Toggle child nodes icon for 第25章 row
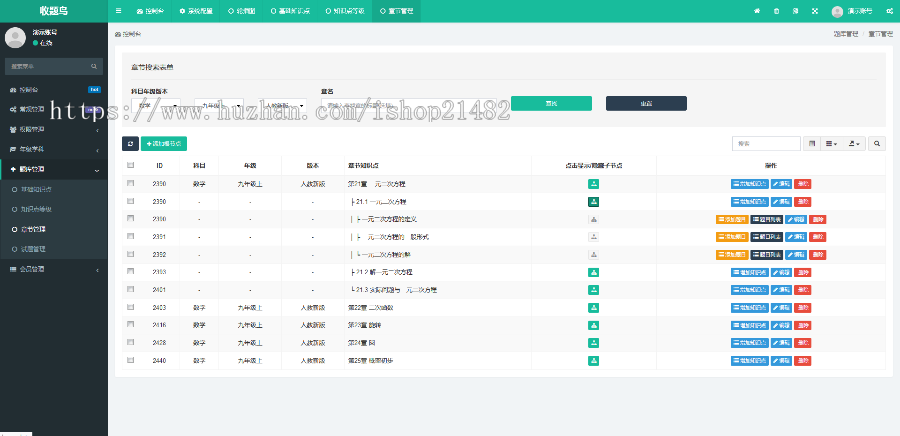 [x=593, y=361]
